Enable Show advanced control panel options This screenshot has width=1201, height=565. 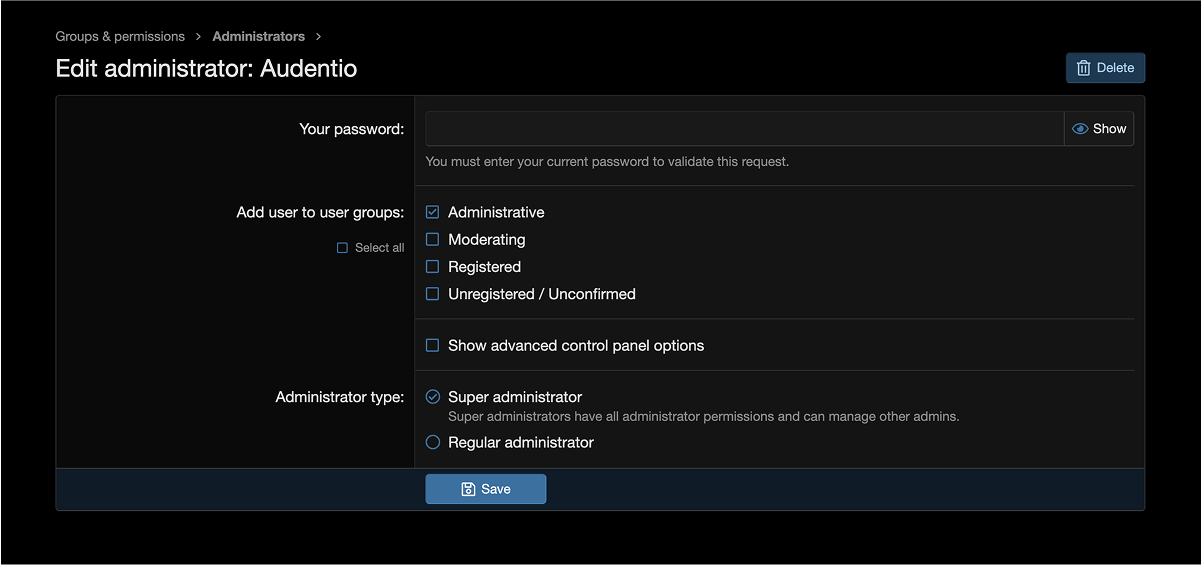pos(433,345)
